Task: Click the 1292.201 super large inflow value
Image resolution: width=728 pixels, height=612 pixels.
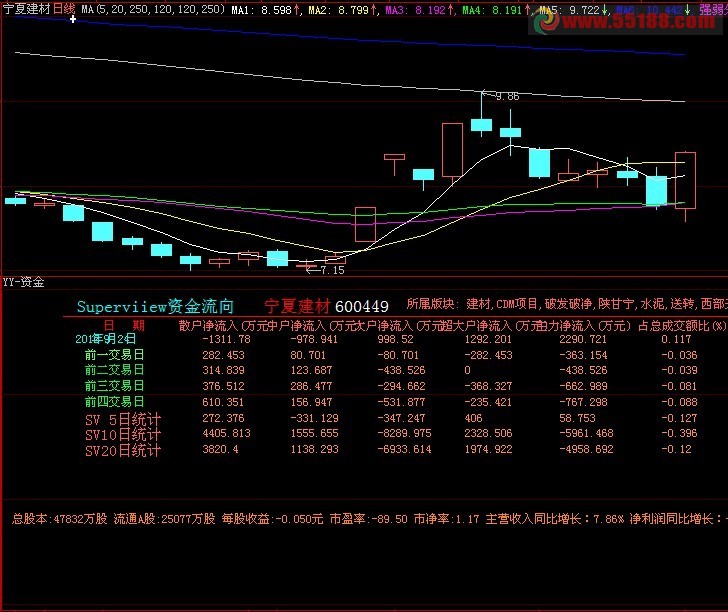Action: point(488,339)
